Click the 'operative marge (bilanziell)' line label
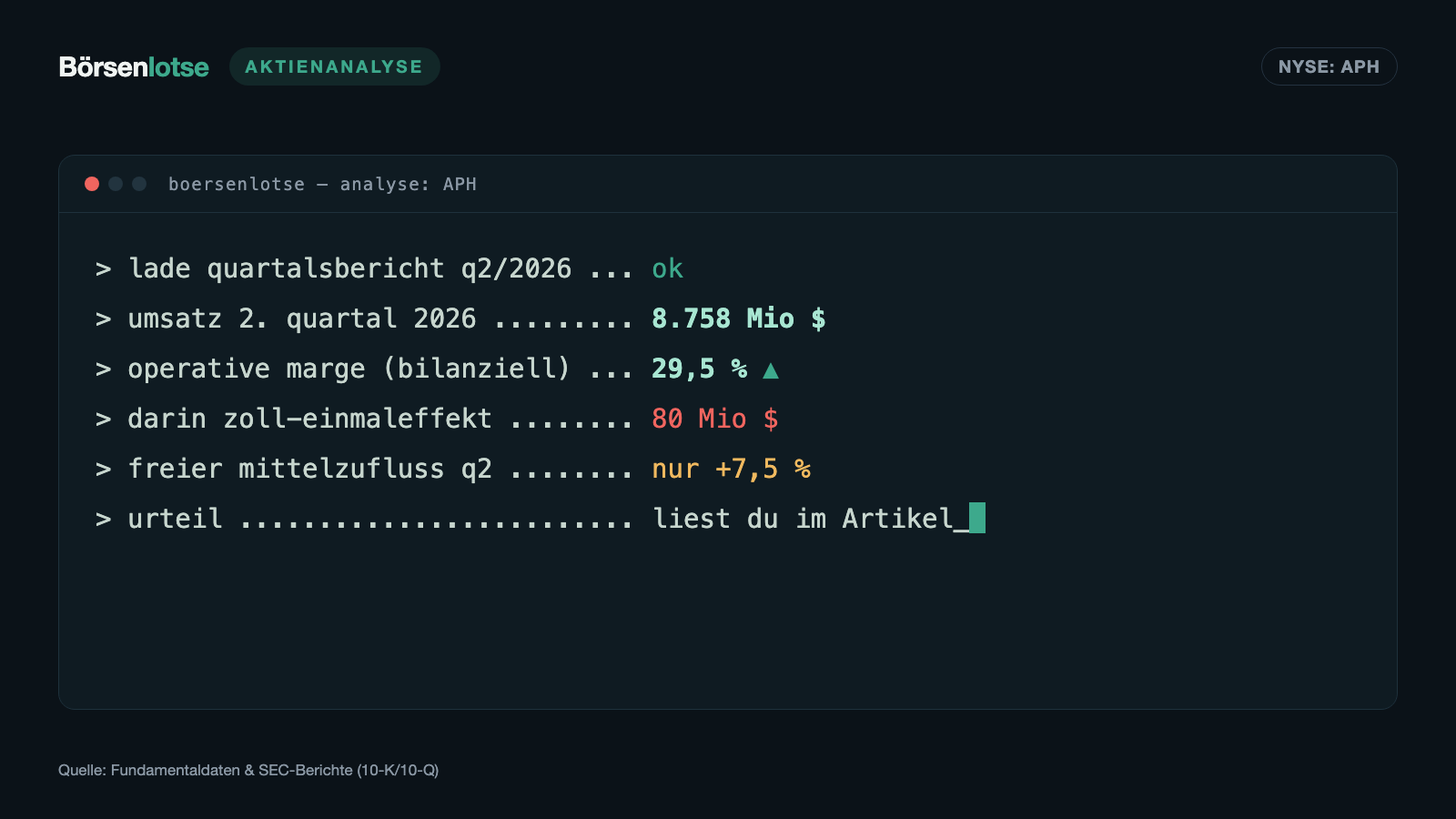 coord(349,369)
